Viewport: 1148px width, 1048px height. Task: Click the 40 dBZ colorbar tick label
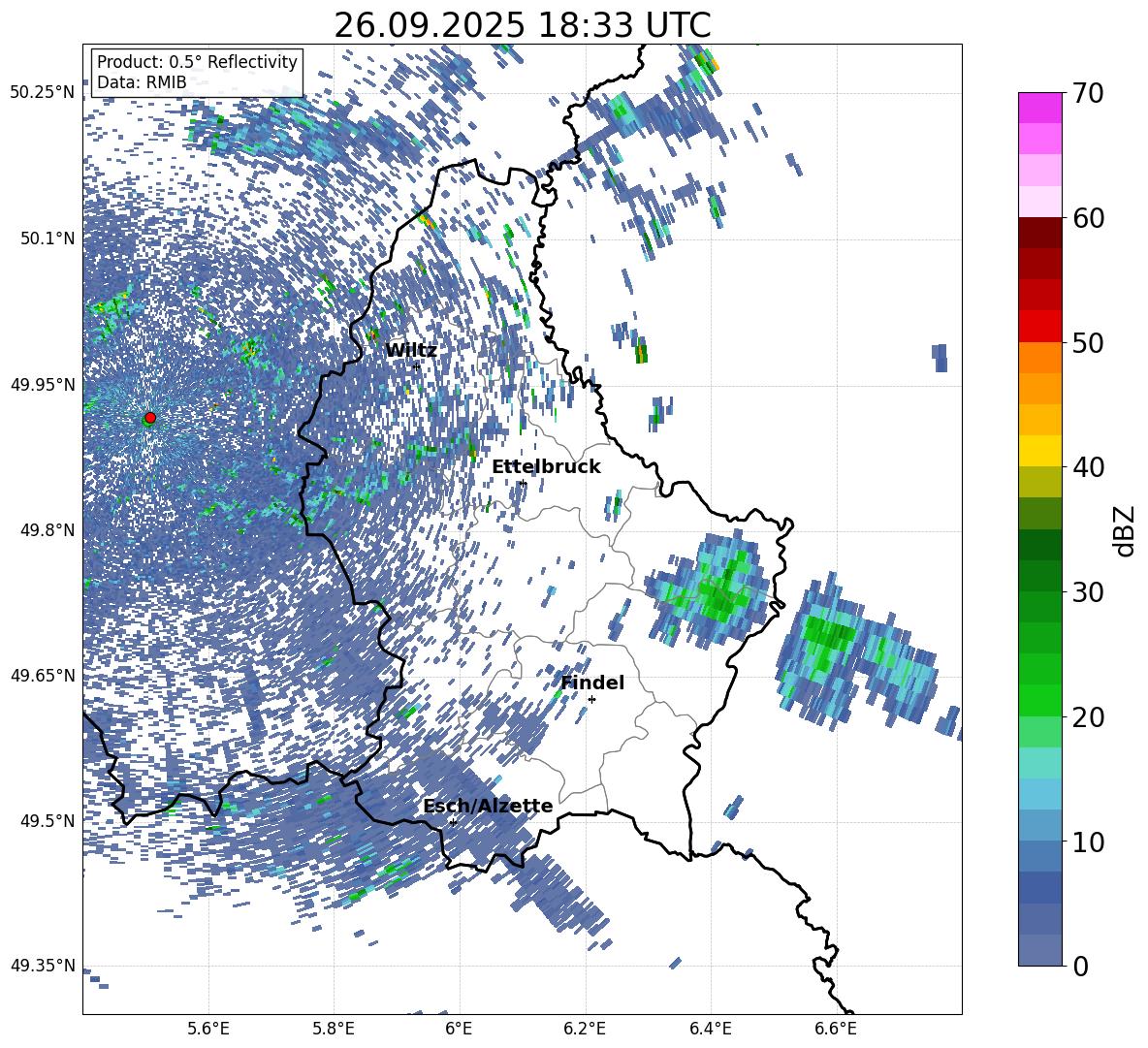click(x=1088, y=467)
